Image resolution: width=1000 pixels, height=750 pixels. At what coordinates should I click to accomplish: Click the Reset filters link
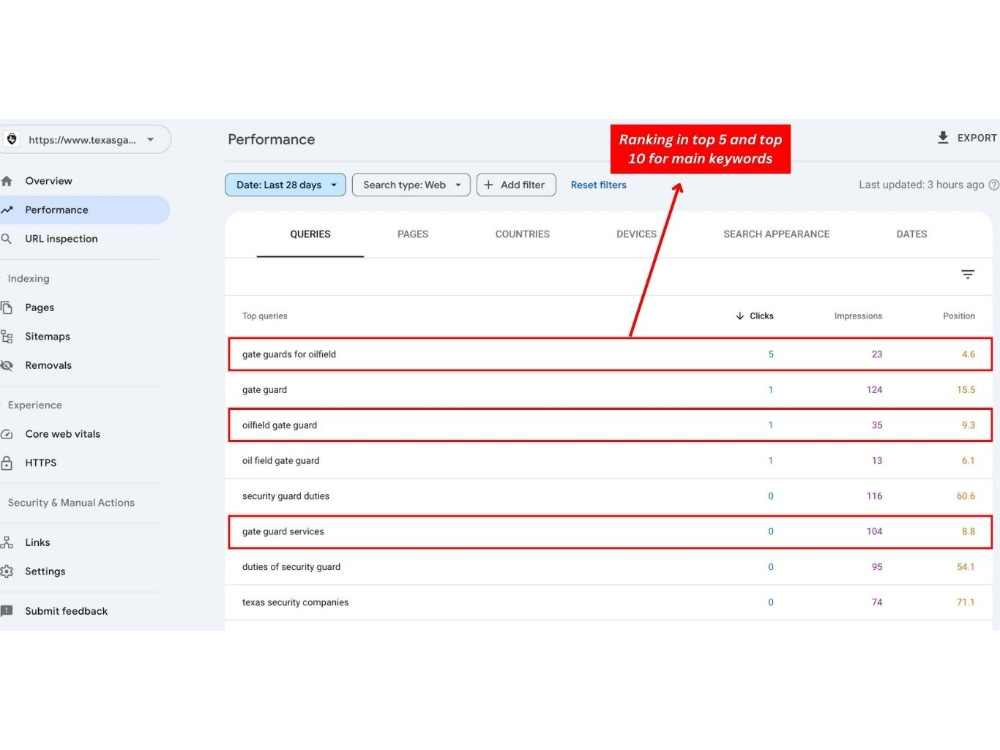(598, 185)
